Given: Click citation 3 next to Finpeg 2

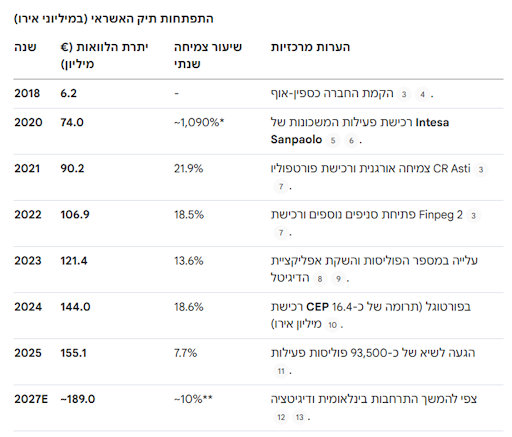Looking at the screenshot, I should pos(473,216).
